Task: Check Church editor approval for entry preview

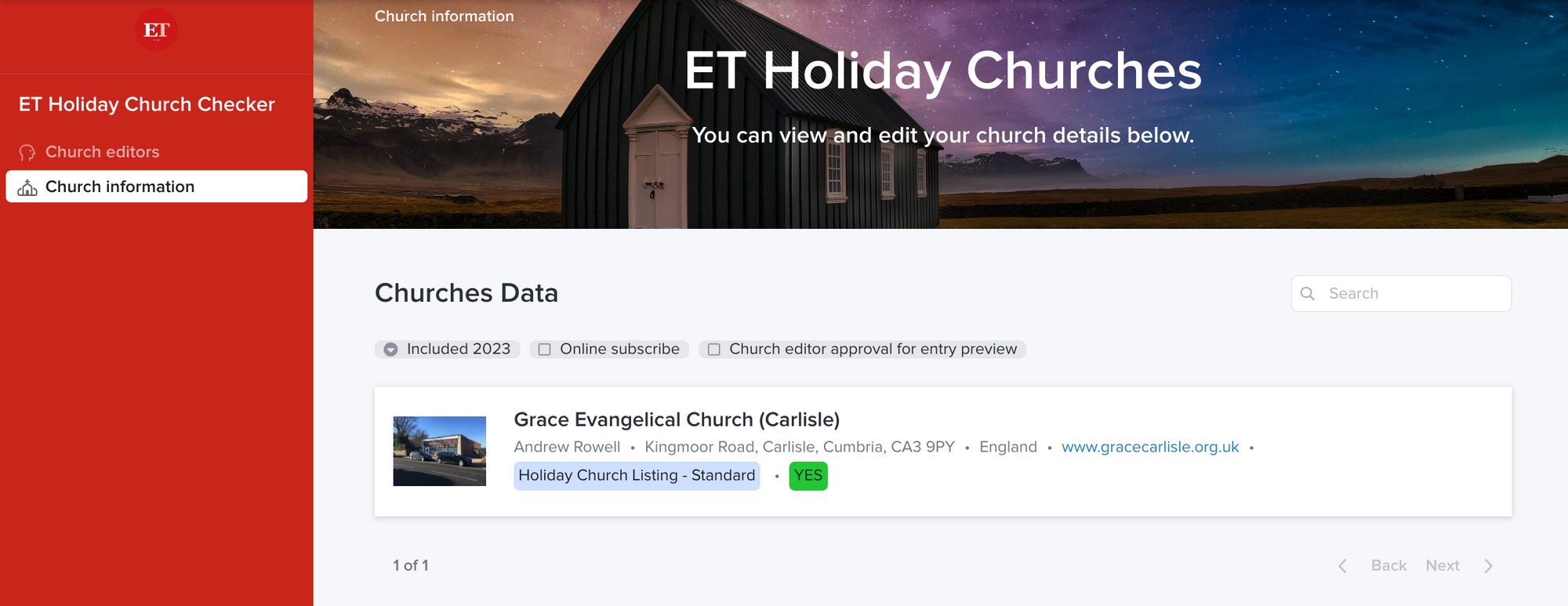Action: pyautogui.click(x=714, y=350)
